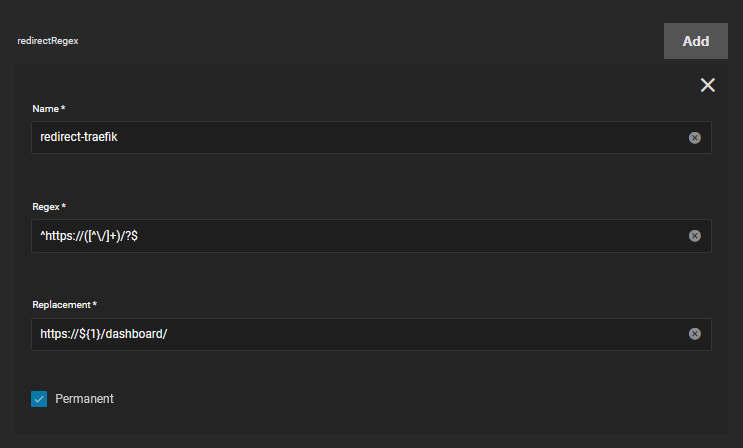Clear the Name field using its X icon
743x448 pixels.
tap(695, 138)
